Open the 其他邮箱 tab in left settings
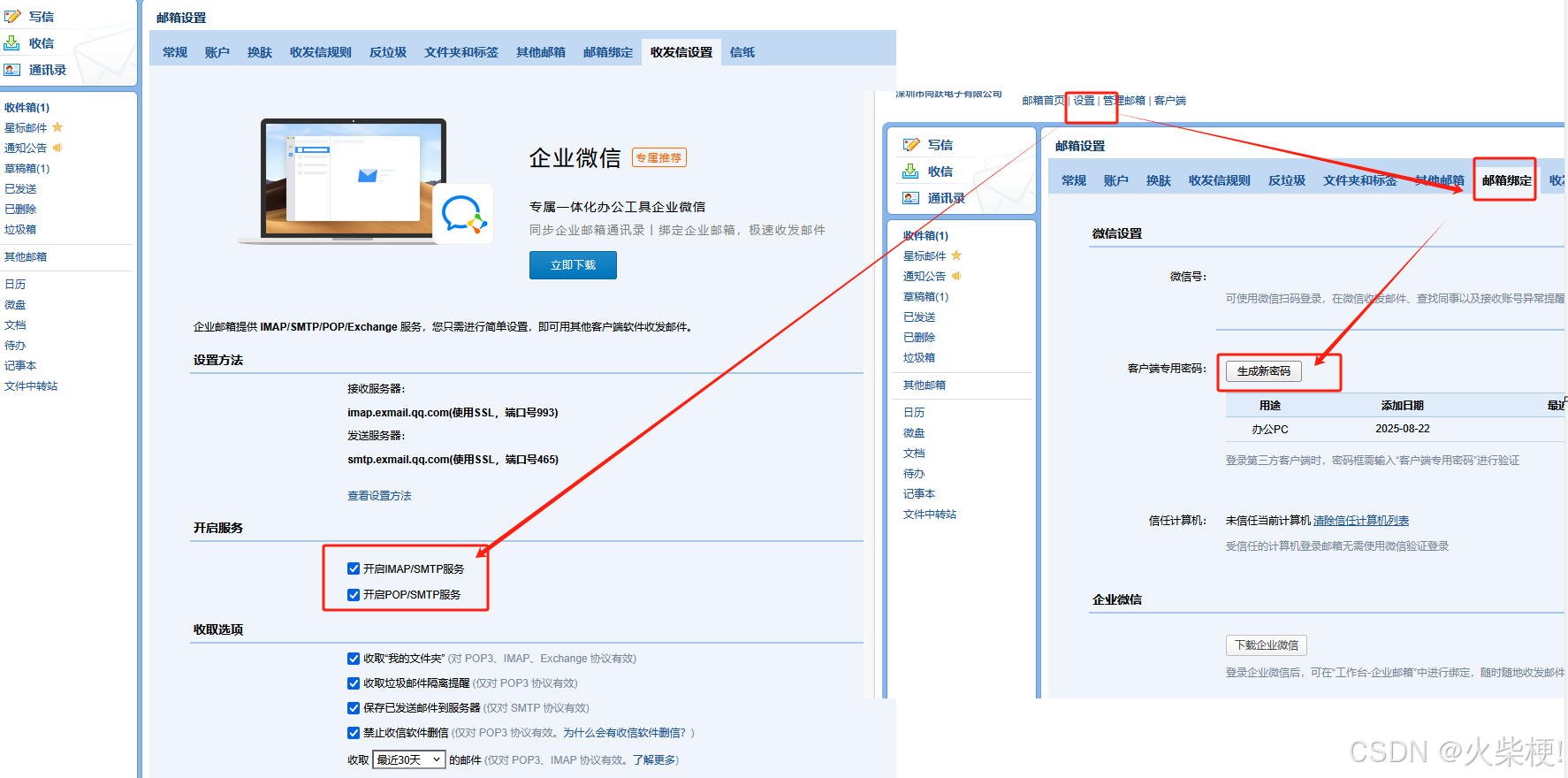The image size is (1568, 778). (x=541, y=52)
